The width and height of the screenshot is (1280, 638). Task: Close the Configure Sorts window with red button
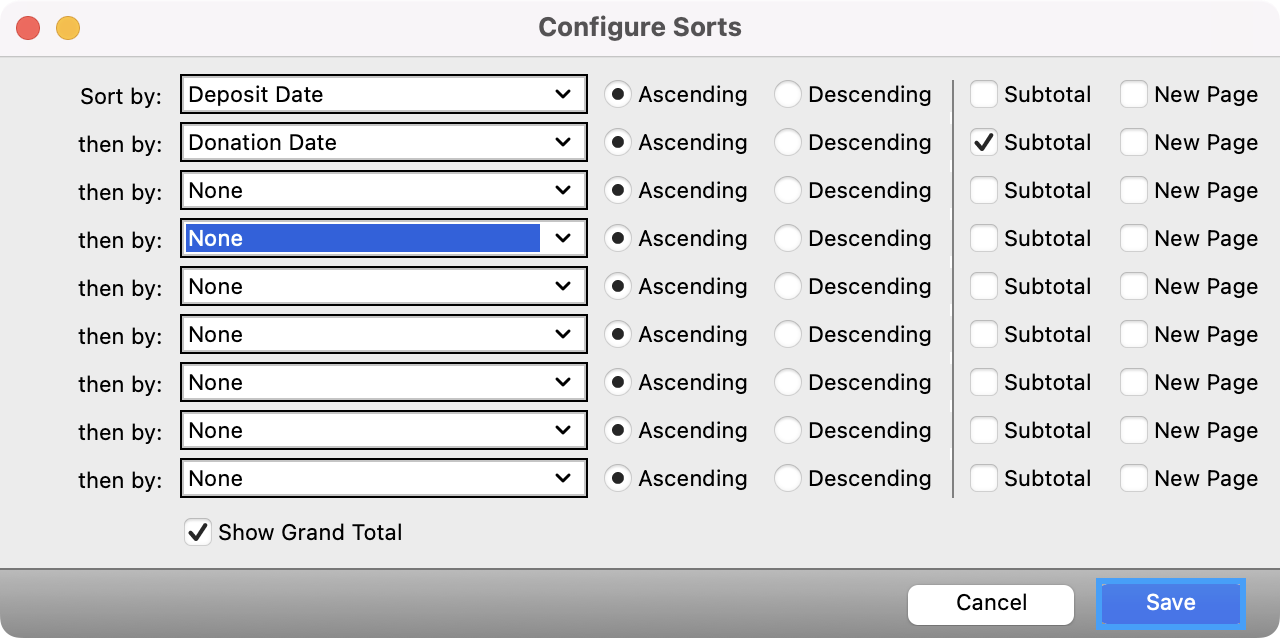(x=28, y=28)
